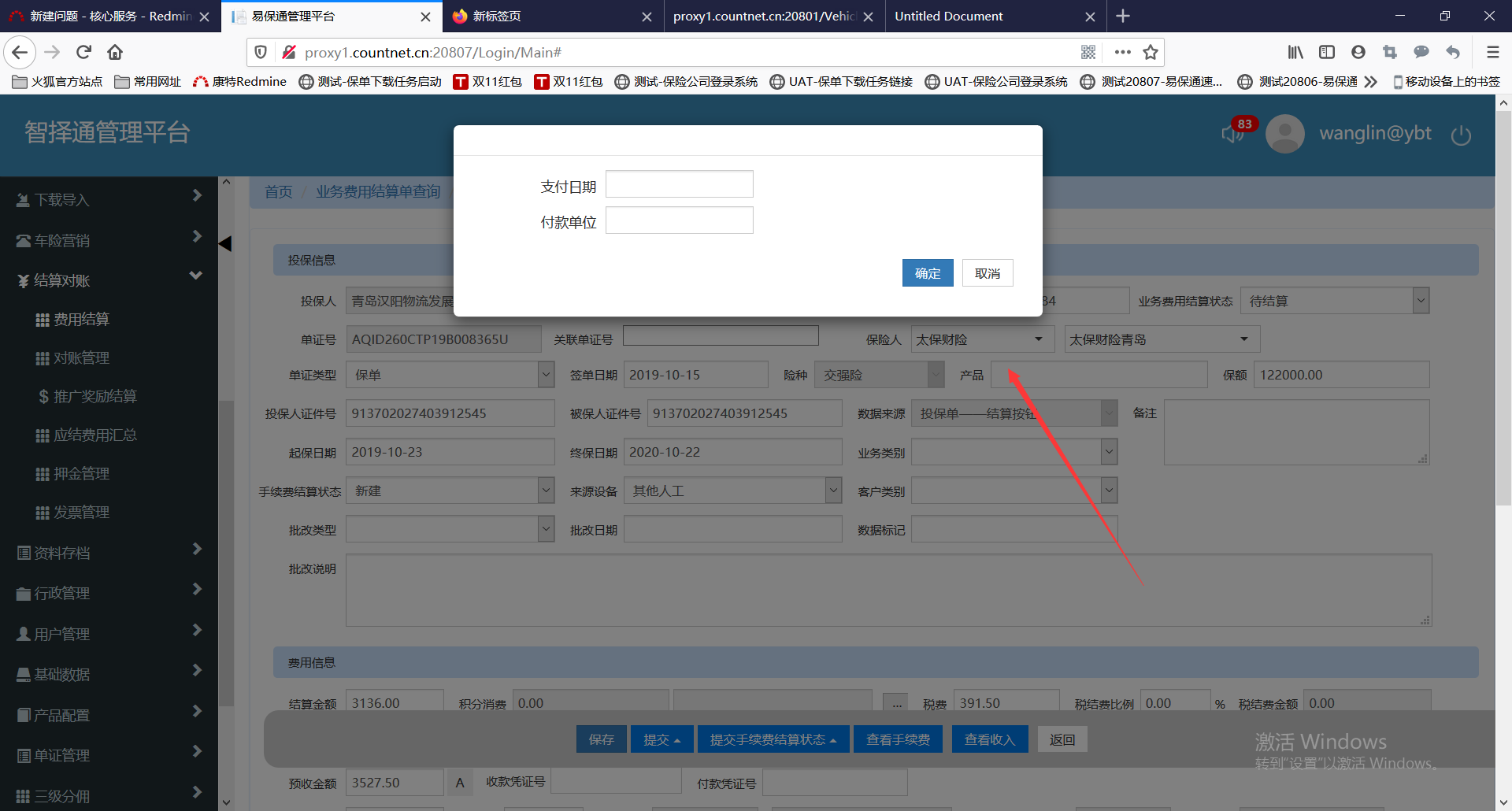The image size is (1512, 811).
Task: Open the Firefox account icon
Action: [1358, 52]
